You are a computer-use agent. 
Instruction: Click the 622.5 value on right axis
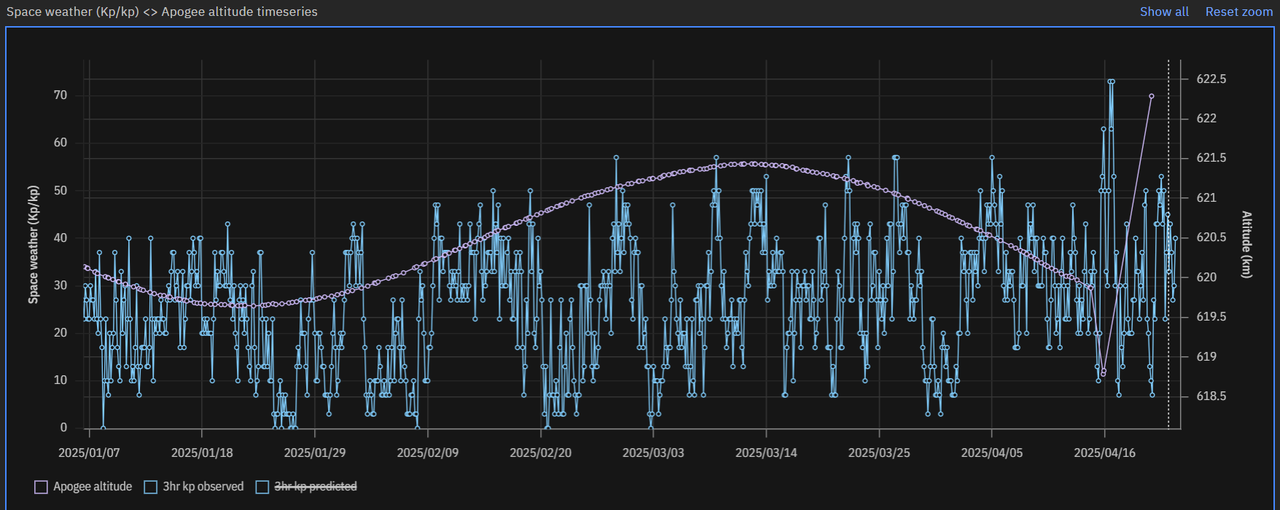point(1211,79)
